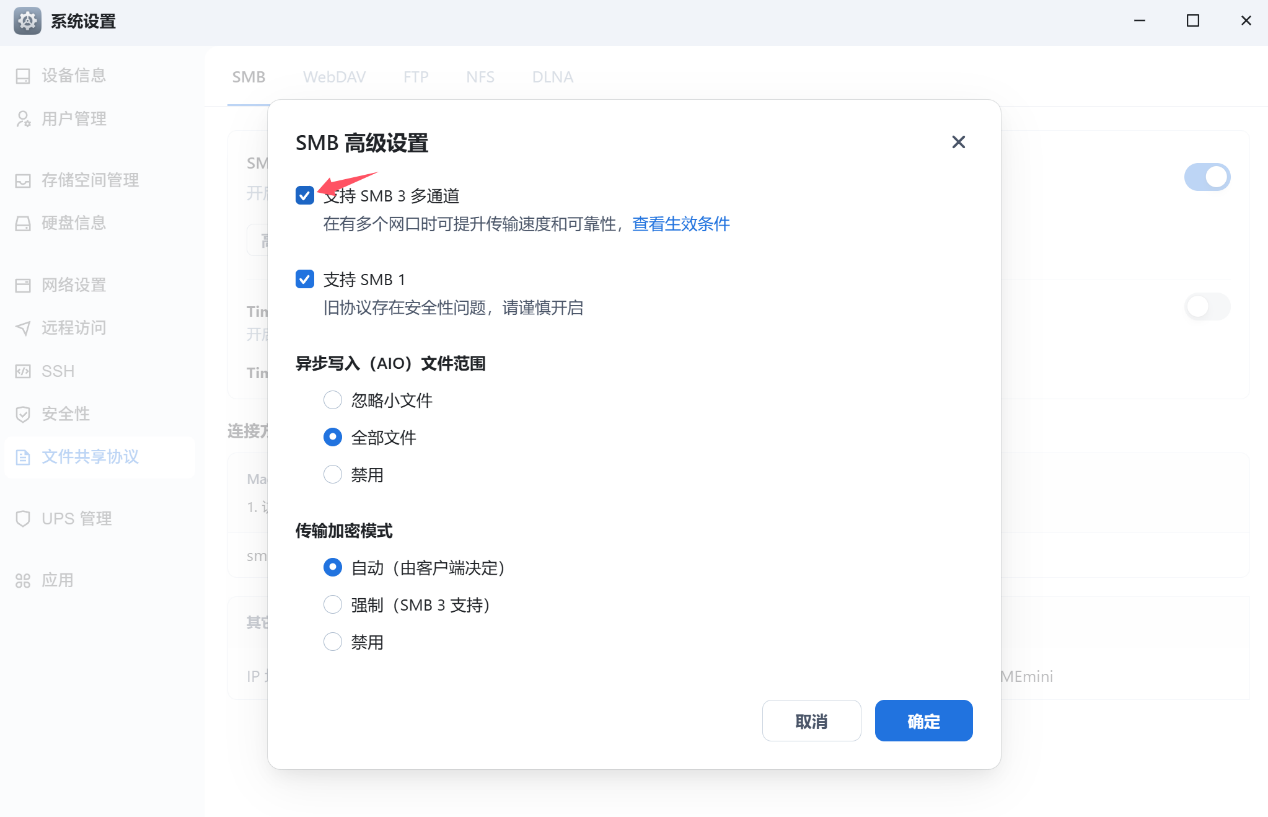The height and width of the screenshot is (817, 1268).
Task: Open SSH settings icon in sidebar
Action: click(23, 371)
